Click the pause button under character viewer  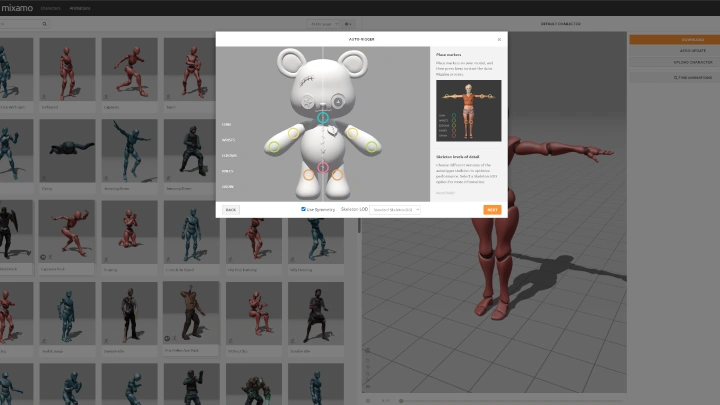pos(368,401)
